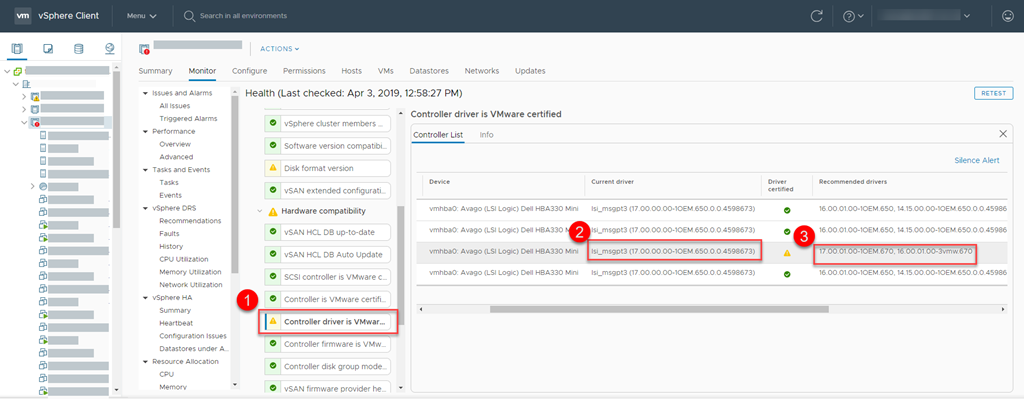Click the search magnifier icon
This screenshot has width=1024, height=399.
(x=189, y=16)
